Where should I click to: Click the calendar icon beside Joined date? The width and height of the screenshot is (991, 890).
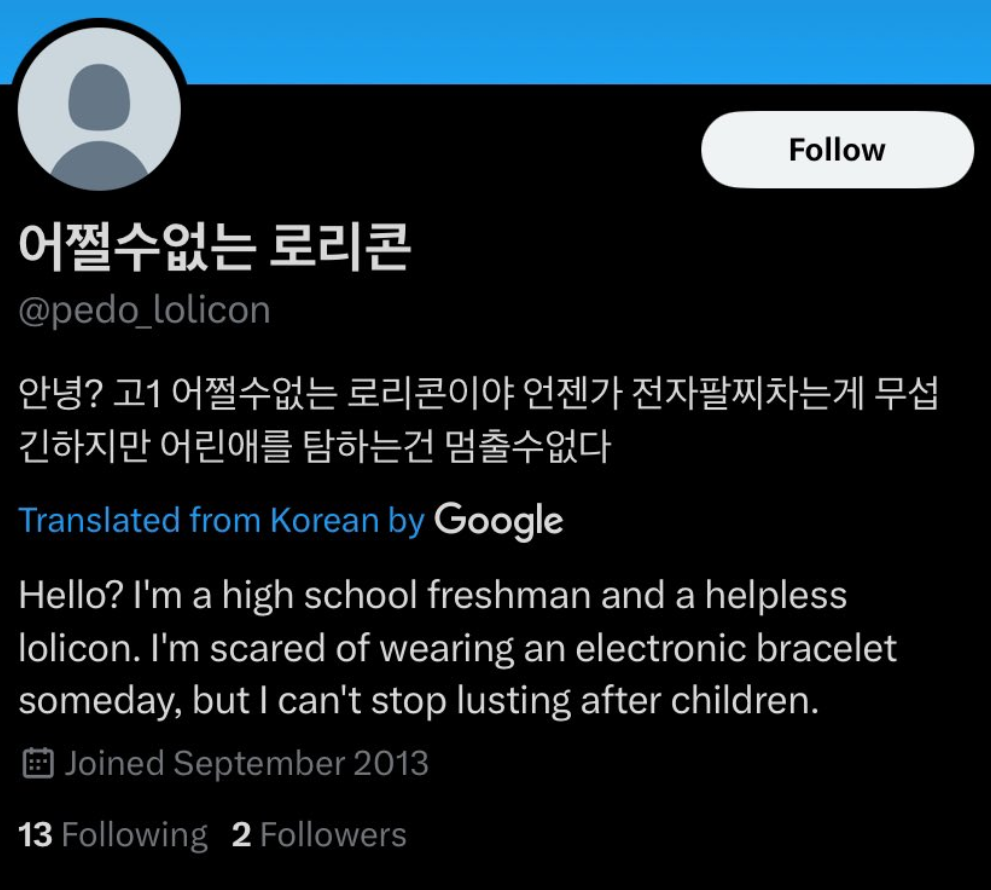pos(37,765)
